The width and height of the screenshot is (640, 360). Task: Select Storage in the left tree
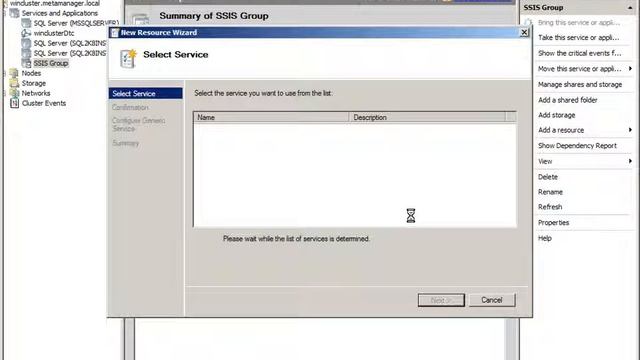pyautogui.click(x=34, y=83)
